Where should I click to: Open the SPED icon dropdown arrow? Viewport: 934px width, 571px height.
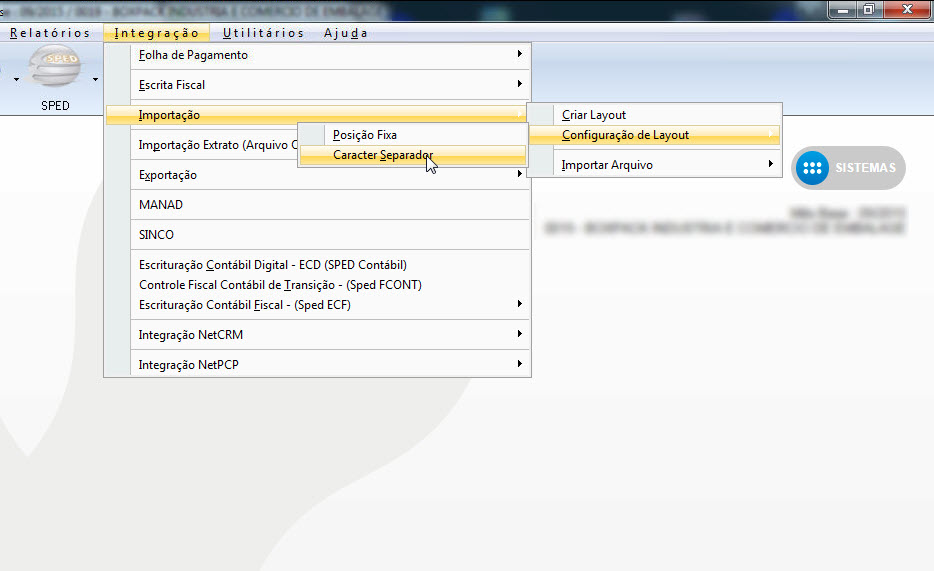point(95,78)
